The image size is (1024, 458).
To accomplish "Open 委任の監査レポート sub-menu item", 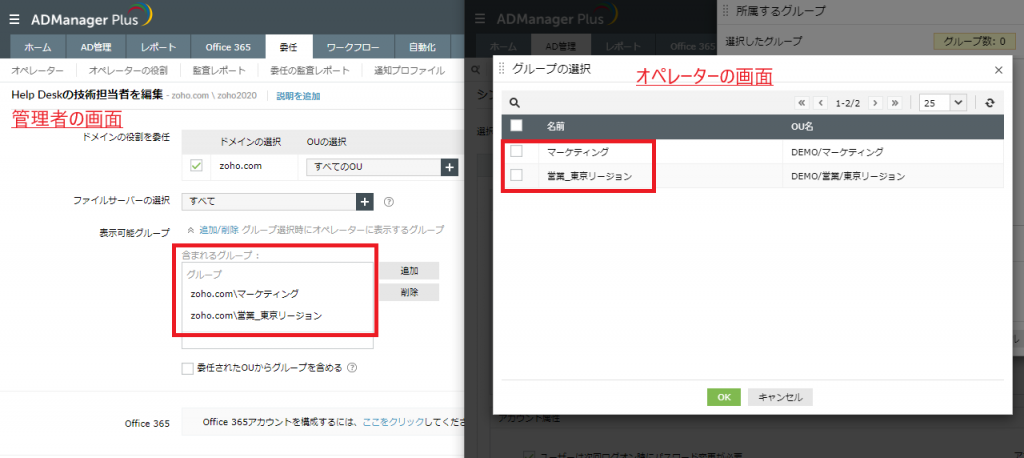I will pos(310,71).
